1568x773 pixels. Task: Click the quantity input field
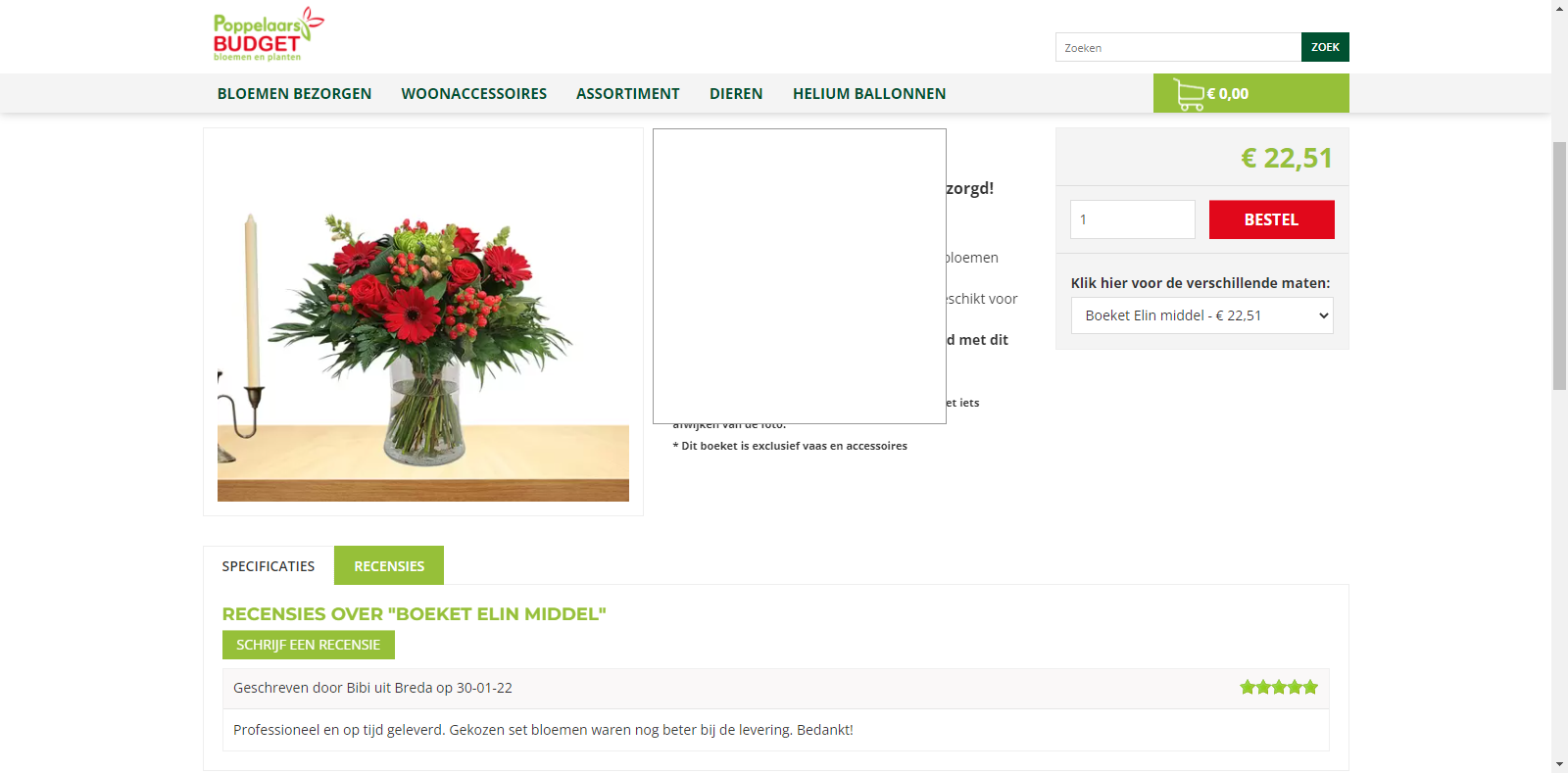click(1133, 219)
